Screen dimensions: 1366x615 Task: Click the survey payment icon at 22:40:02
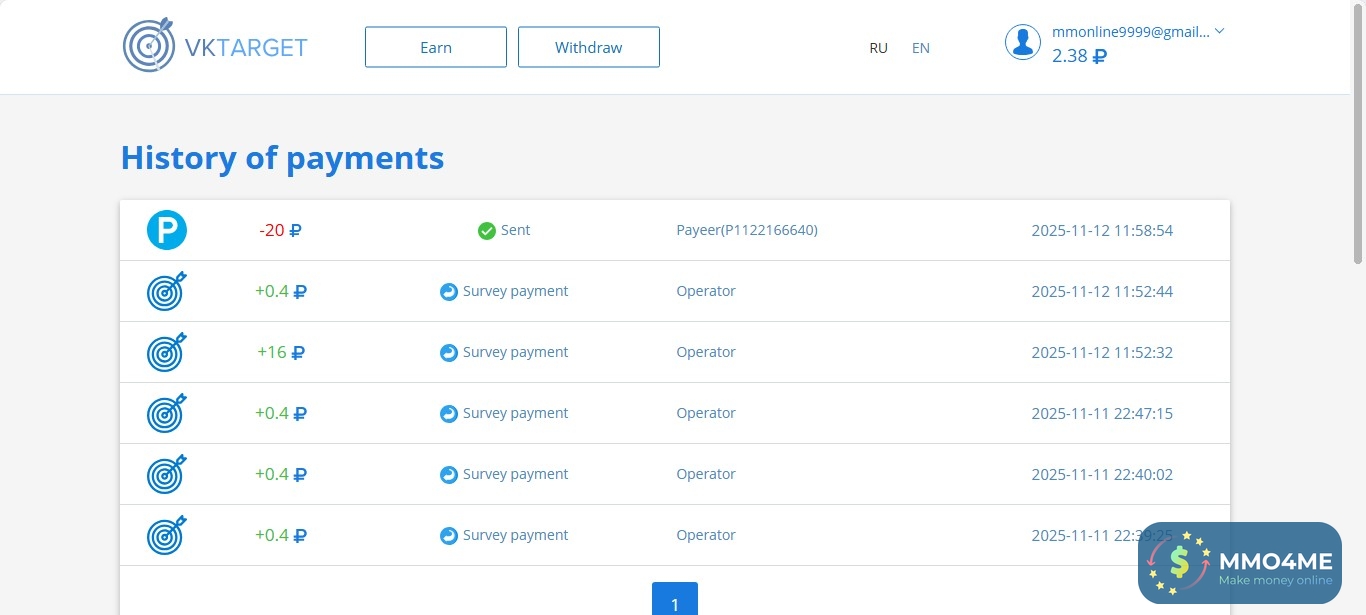[x=449, y=475]
